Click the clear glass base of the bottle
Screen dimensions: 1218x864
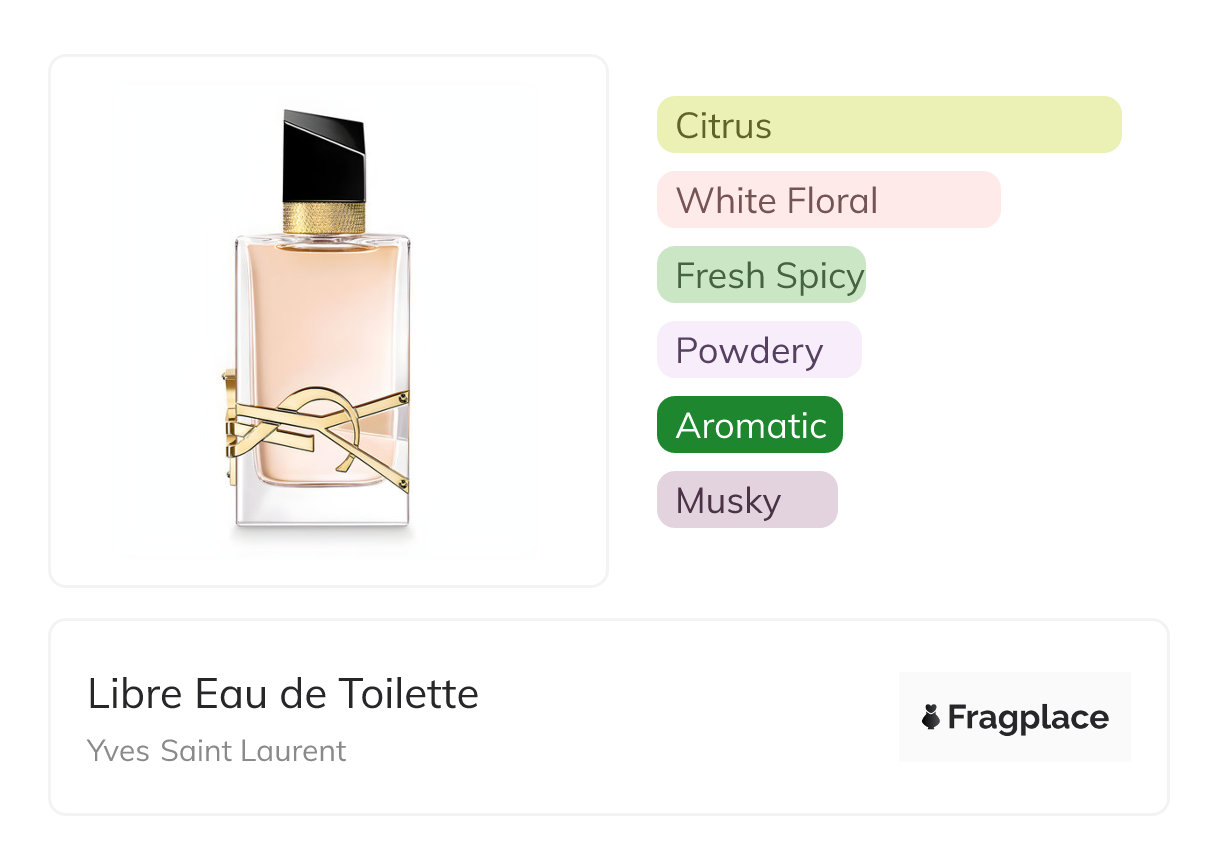coord(323,505)
